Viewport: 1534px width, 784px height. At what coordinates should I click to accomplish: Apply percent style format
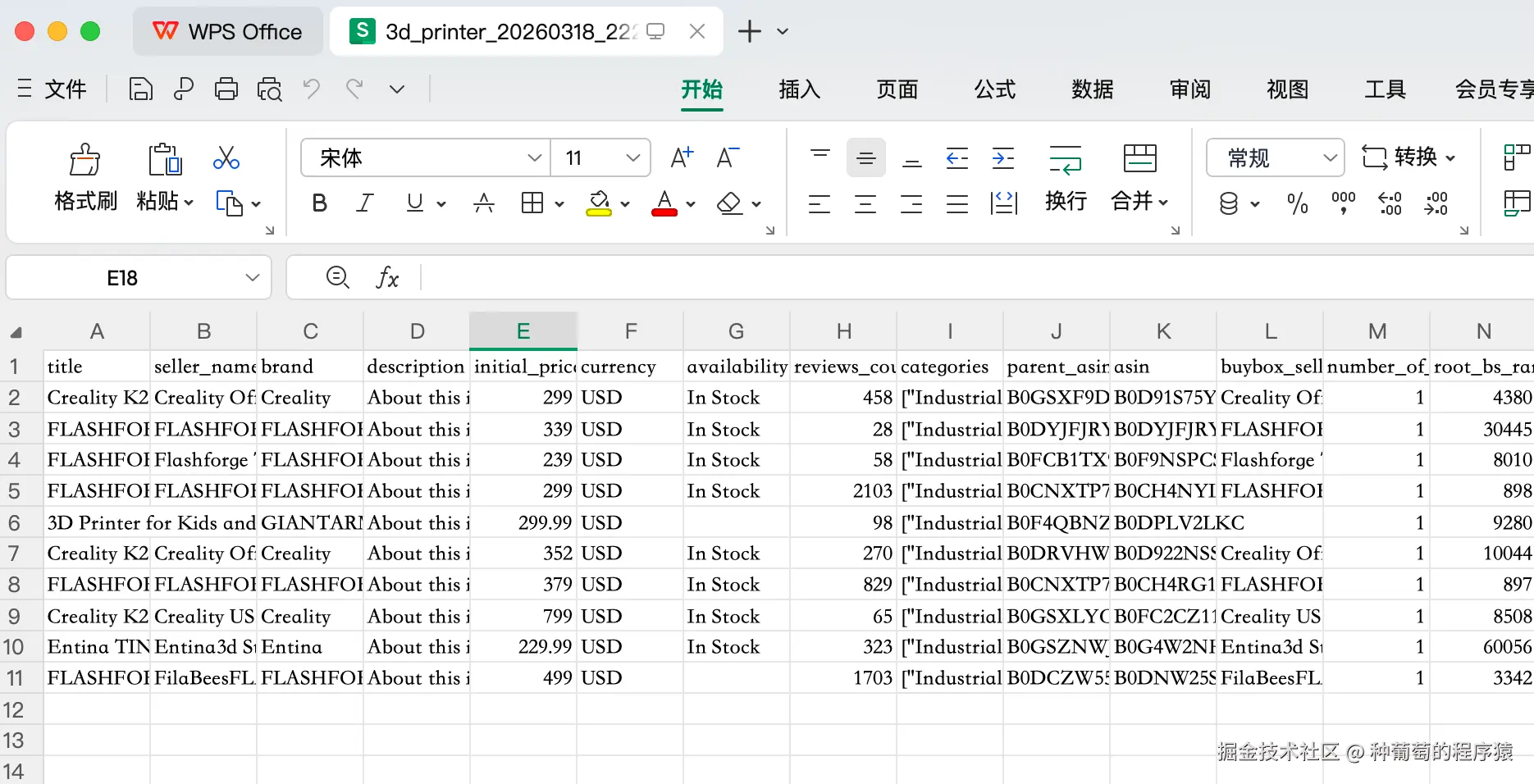pos(1298,203)
